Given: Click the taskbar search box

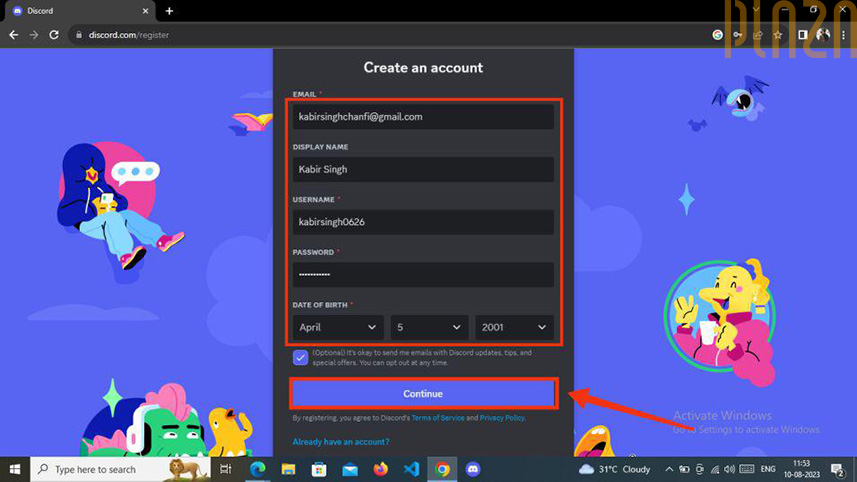Looking at the screenshot, I should point(120,469).
